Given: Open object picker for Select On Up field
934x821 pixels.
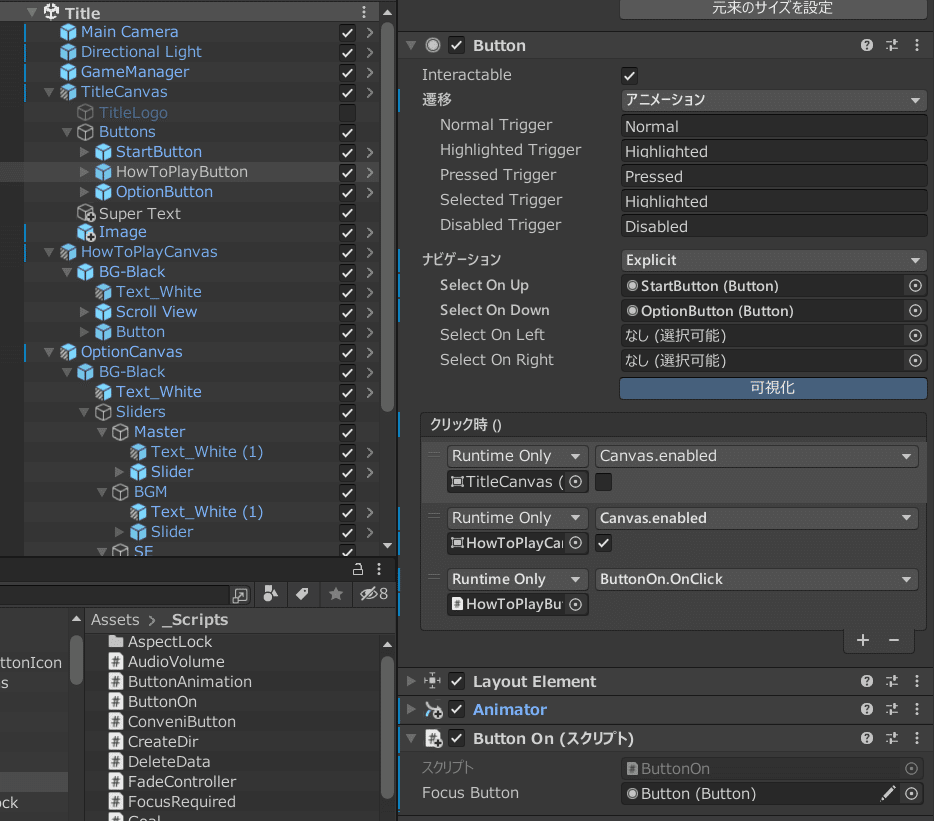Looking at the screenshot, I should (x=916, y=286).
